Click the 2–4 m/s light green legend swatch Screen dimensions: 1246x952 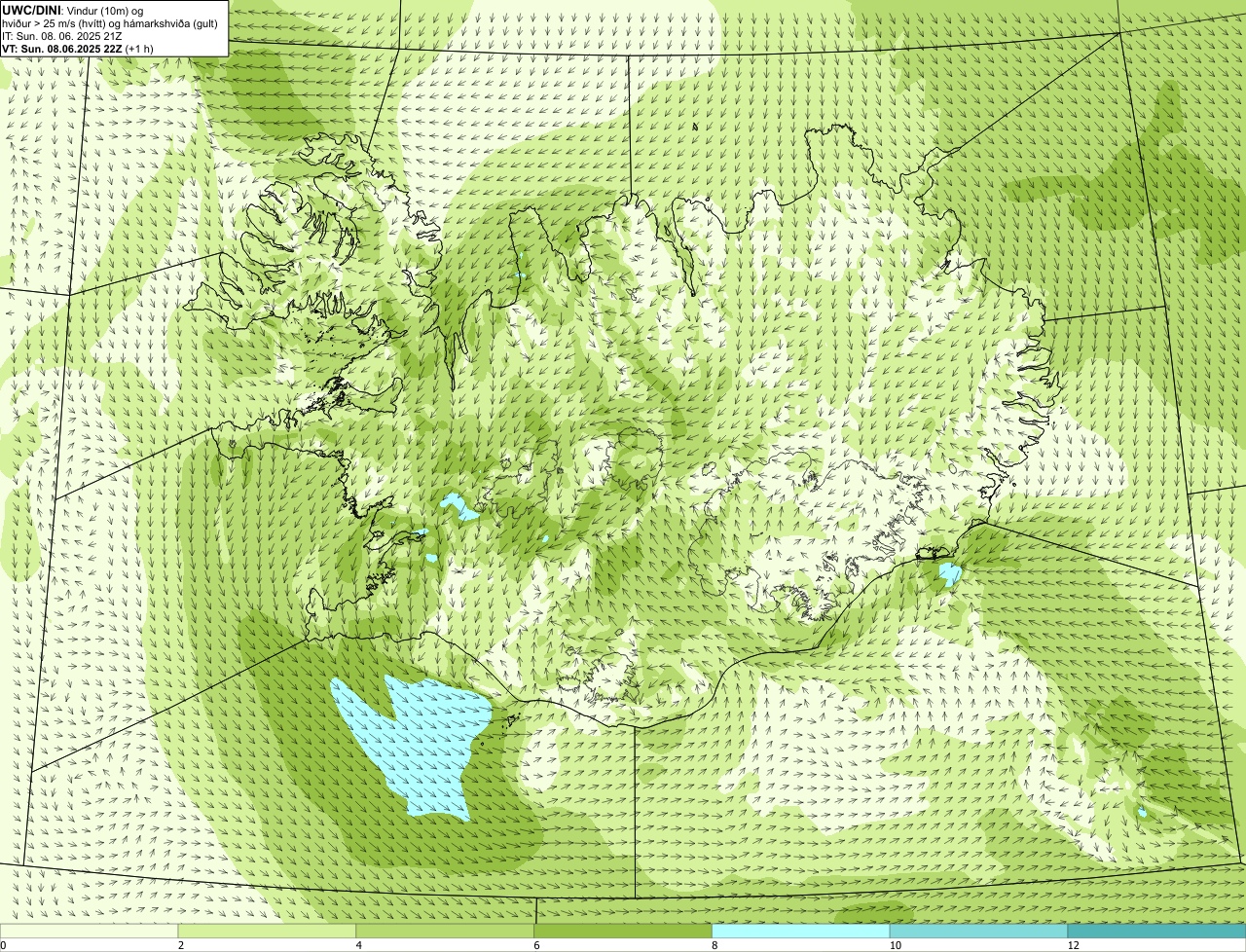[269, 931]
